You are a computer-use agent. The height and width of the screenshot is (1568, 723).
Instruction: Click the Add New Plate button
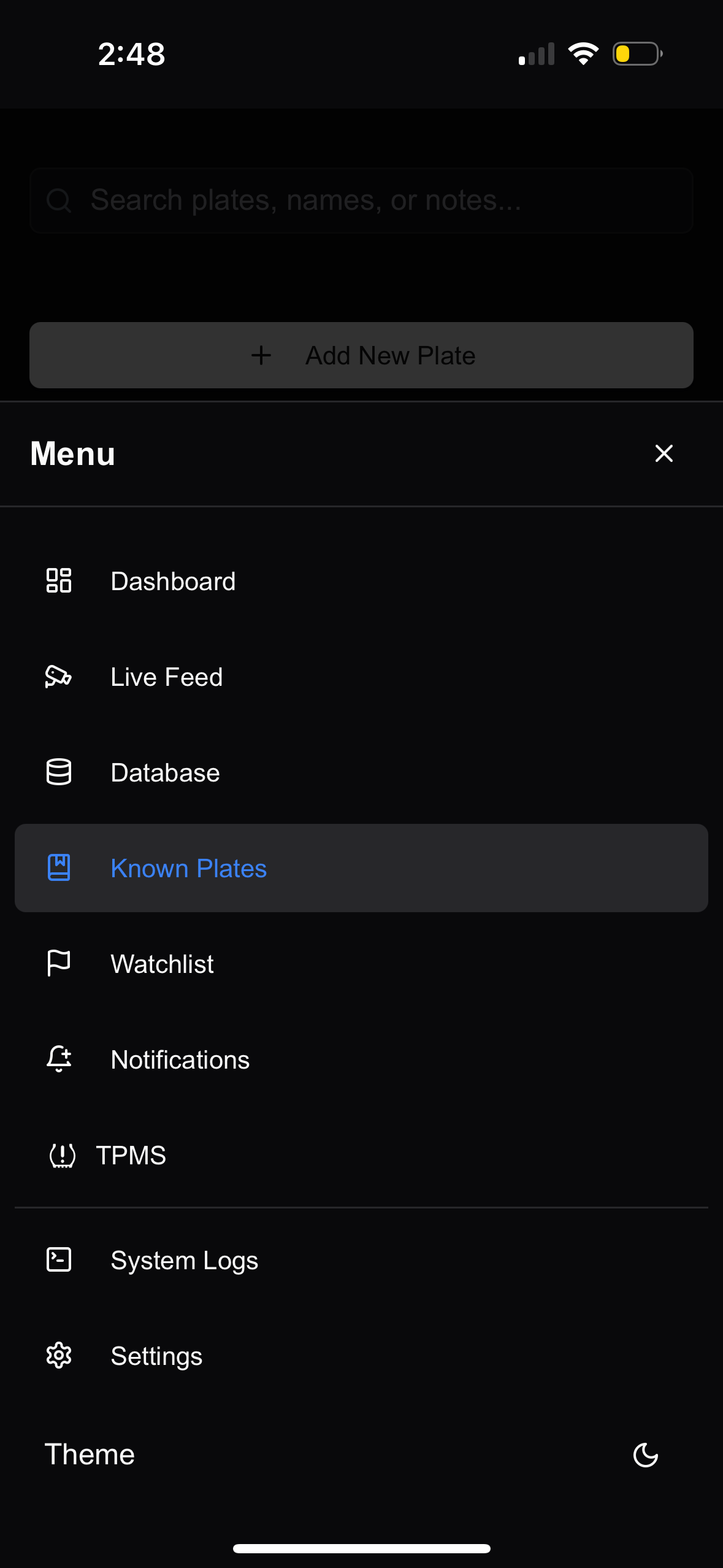coord(361,355)
